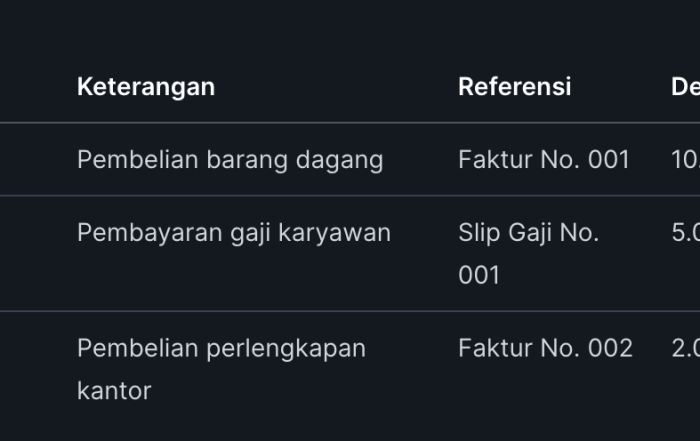The height and width of the screenshot is (441, 700).
Task: Click the word kantor in the last row
Action: pyautogui.click(x=114, y=391)
